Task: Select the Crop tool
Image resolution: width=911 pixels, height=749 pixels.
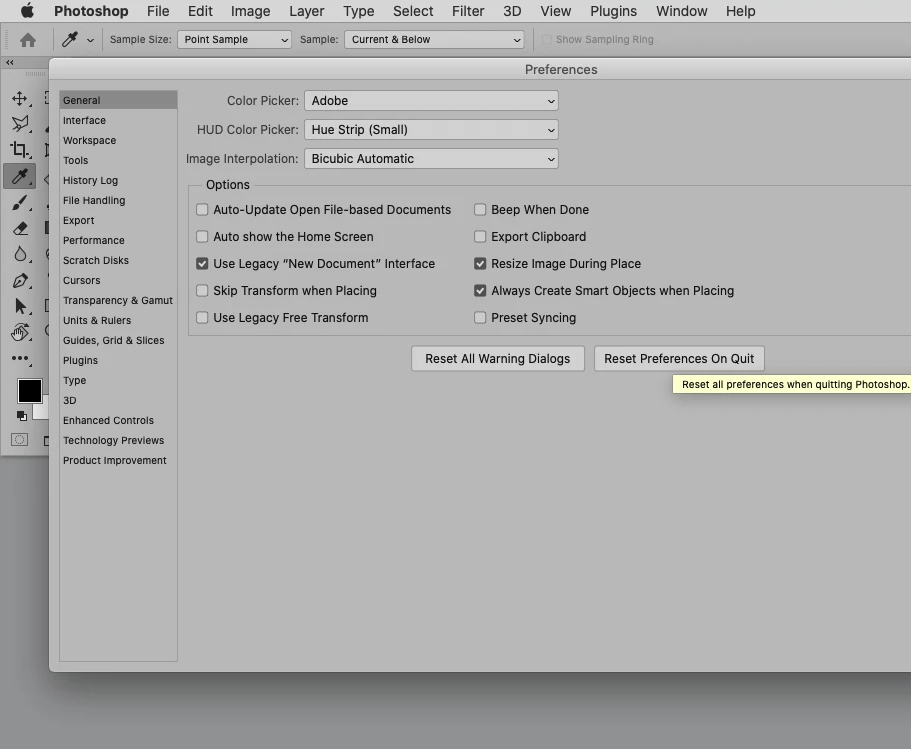Action: (x=20, y=150)
